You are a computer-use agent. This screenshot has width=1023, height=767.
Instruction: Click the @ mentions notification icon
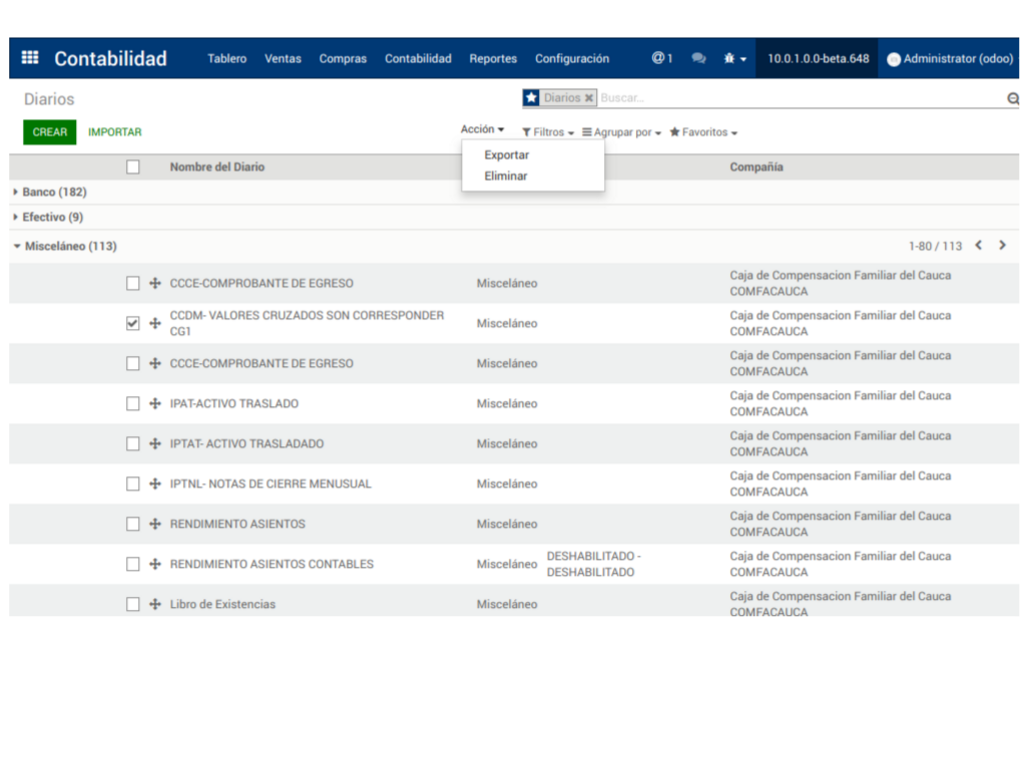point(661,58)
